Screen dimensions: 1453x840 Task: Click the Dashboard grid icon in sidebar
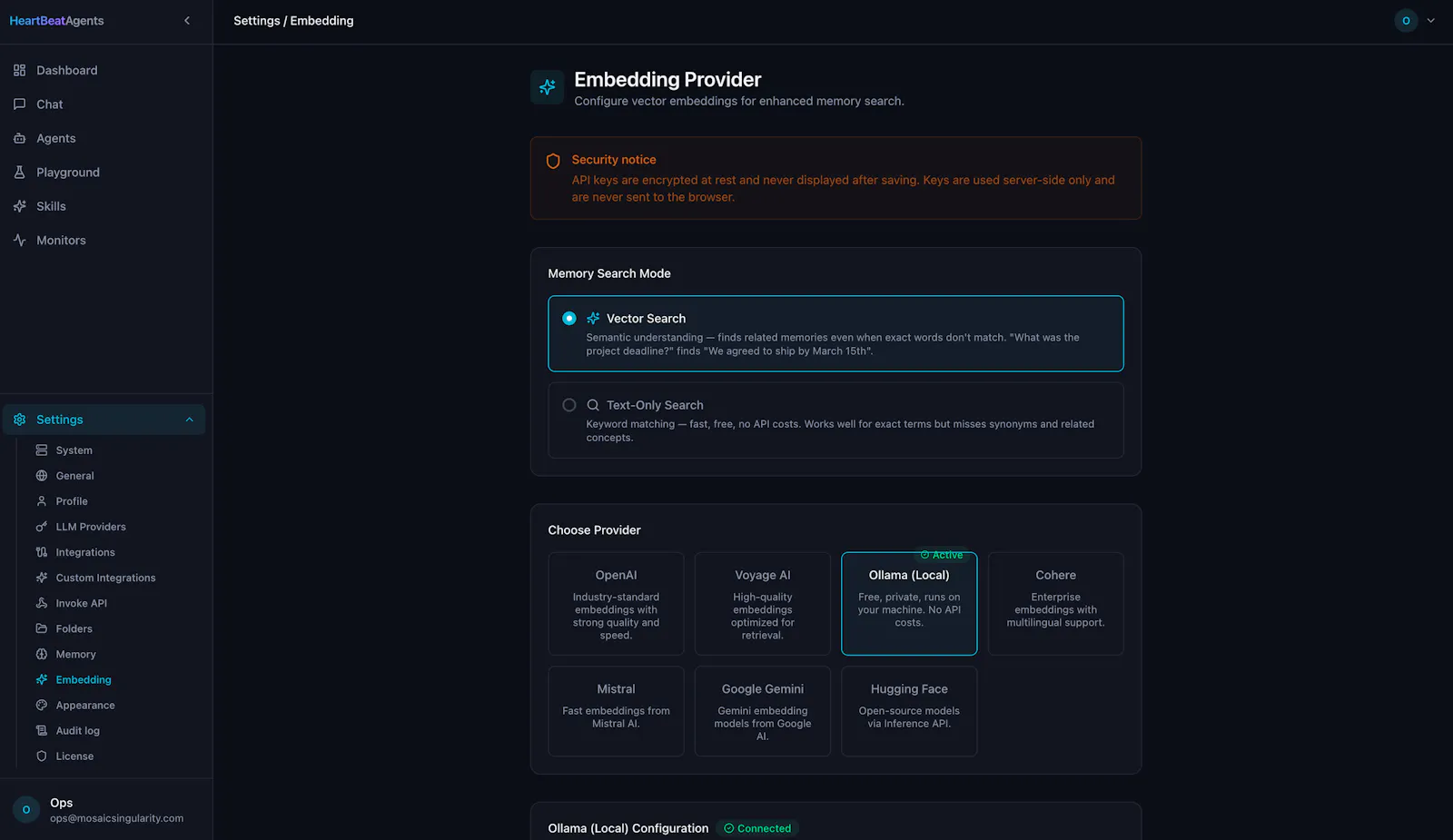pos(19,70)
